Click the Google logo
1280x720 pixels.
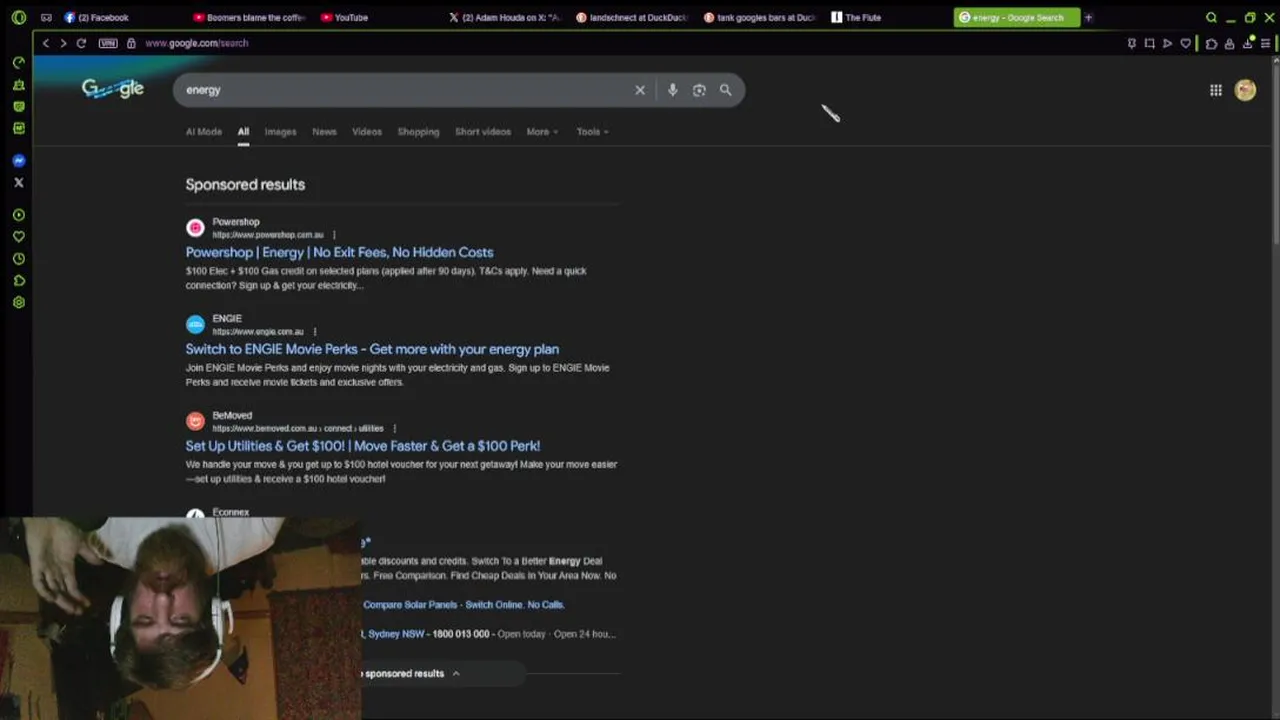113,89
